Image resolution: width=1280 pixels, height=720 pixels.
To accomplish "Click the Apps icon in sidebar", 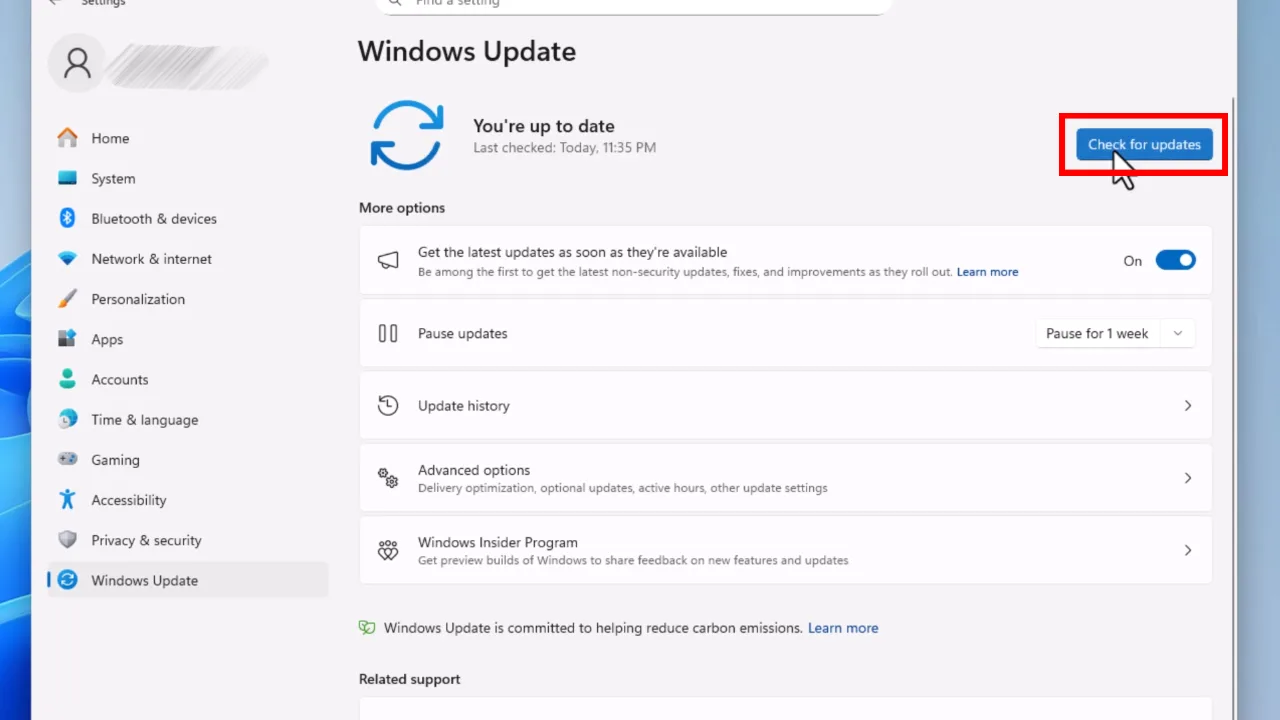I will (x=67, y=339).
